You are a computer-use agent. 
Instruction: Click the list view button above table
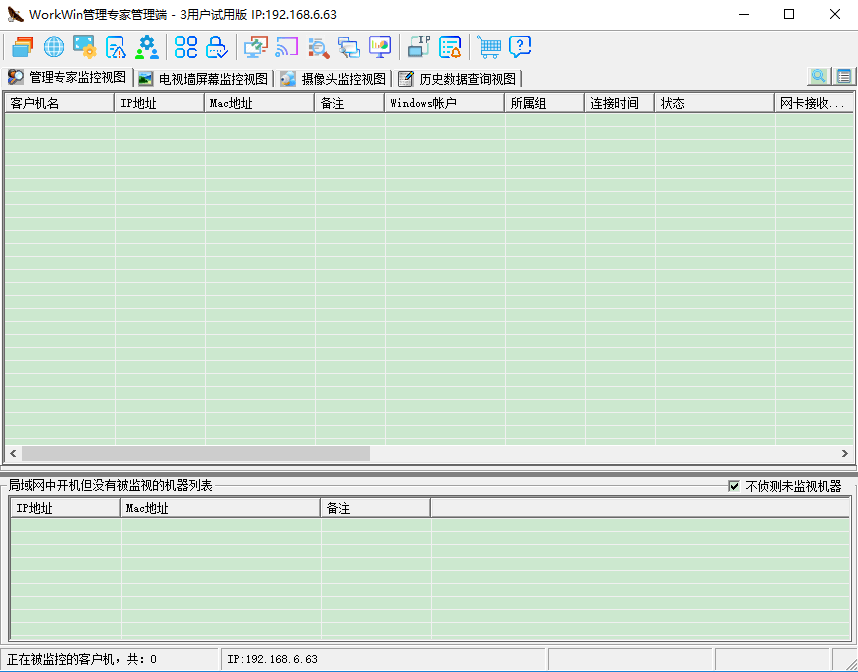coord(844,77)
